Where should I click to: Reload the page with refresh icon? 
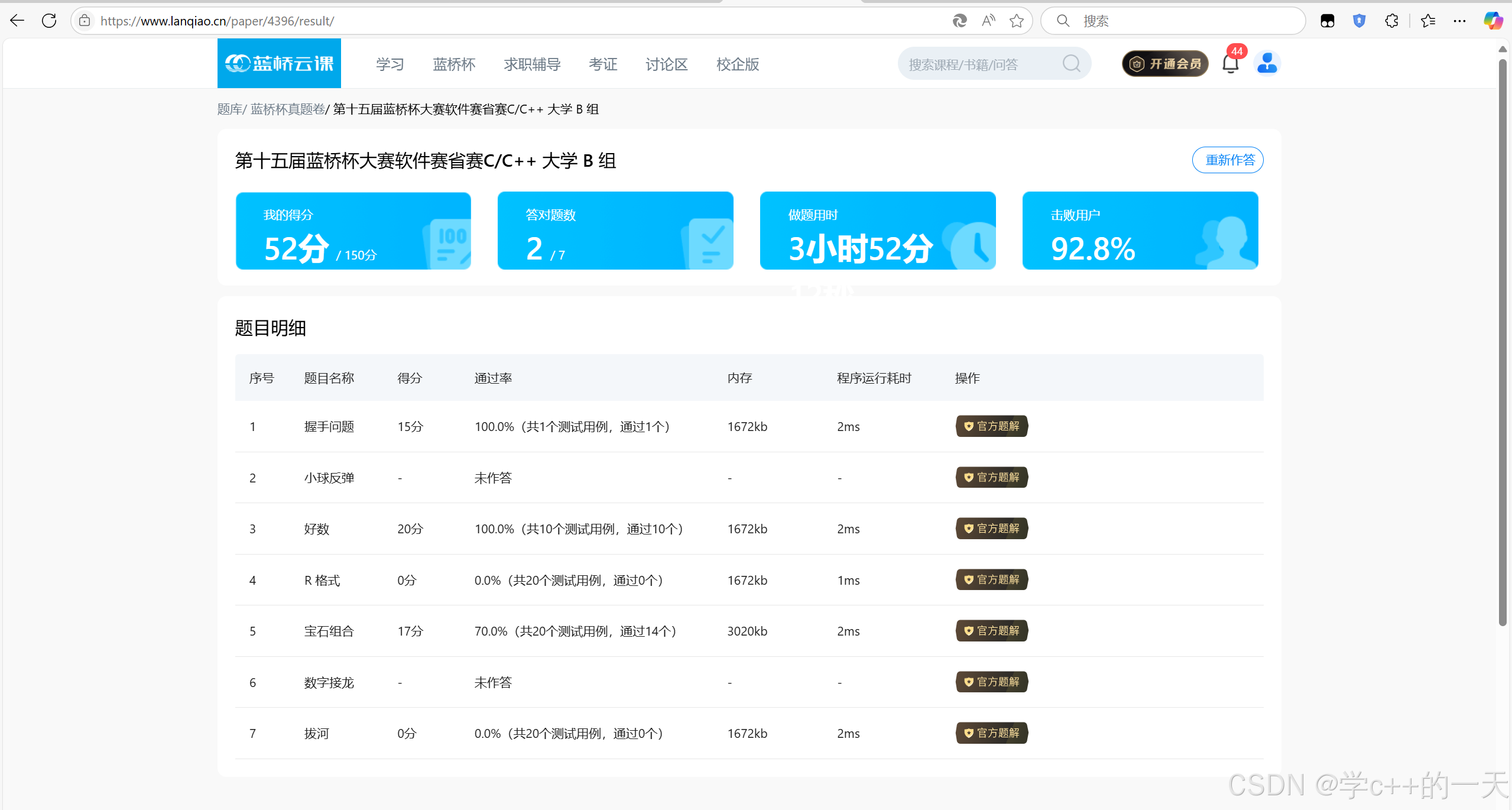tap(49, 21)
